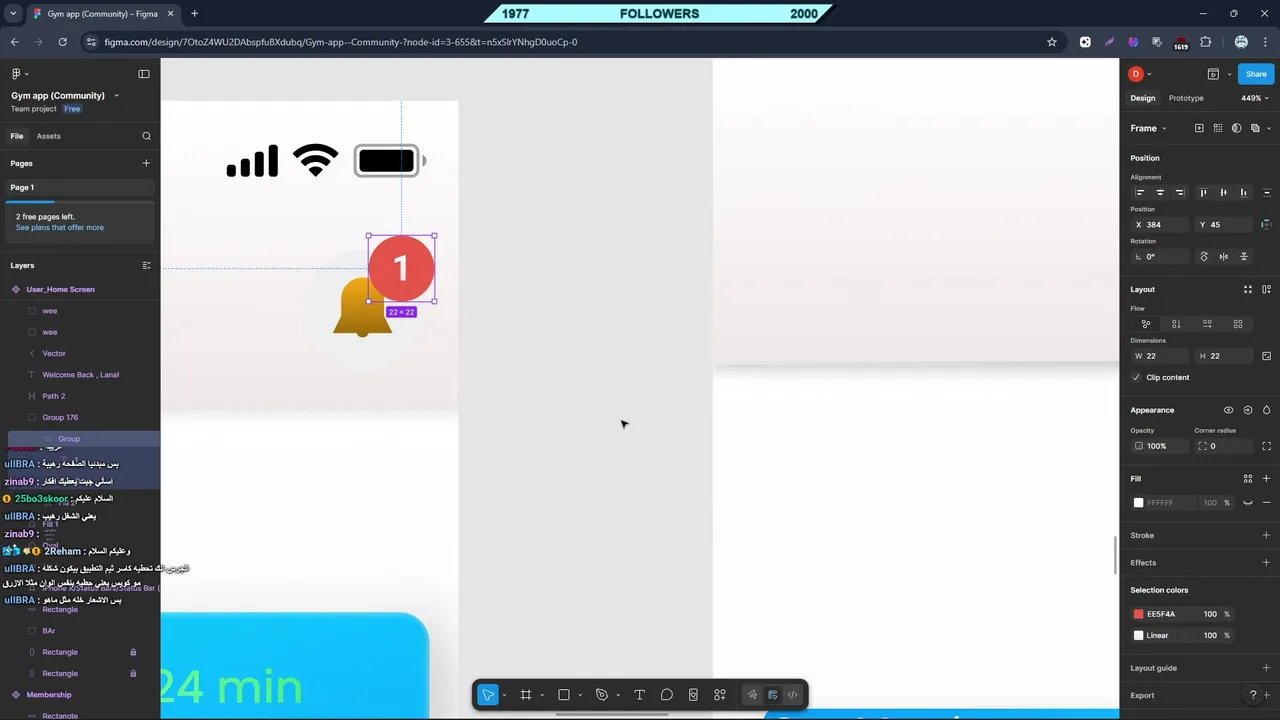Align bottom in the Alignment row
This screenshot has height=720, width=1280.
(x=1244, y=192)
